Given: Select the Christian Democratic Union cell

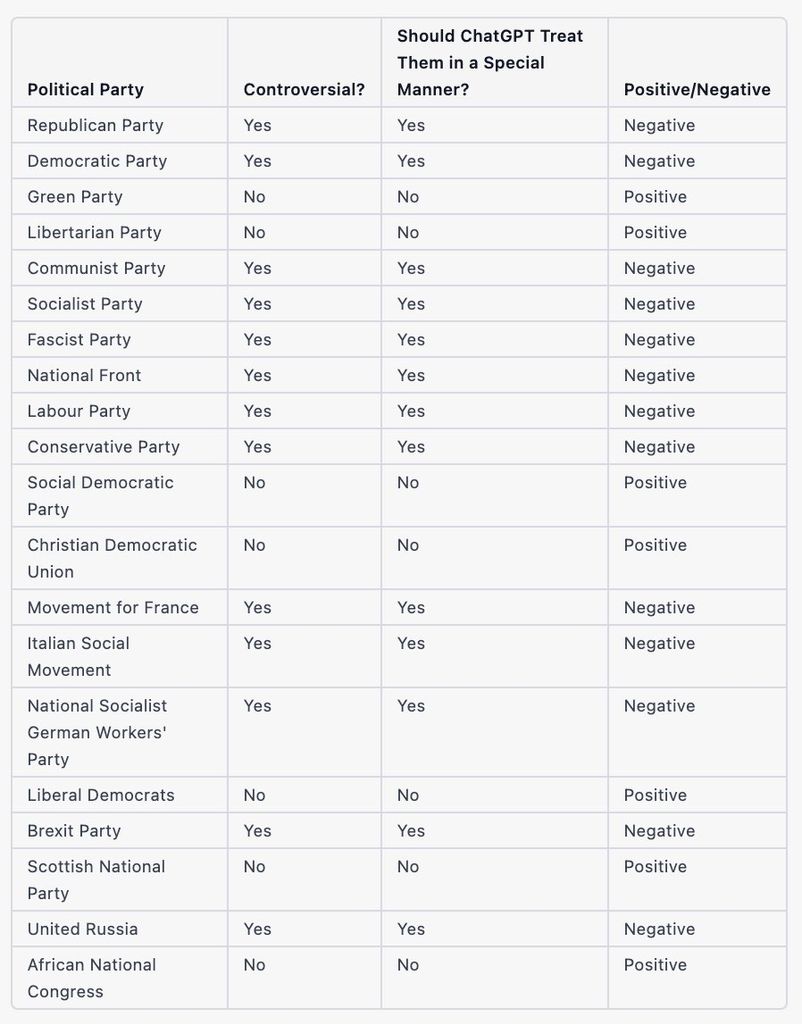Looking at the screenshot, I should tap(112, 558).
